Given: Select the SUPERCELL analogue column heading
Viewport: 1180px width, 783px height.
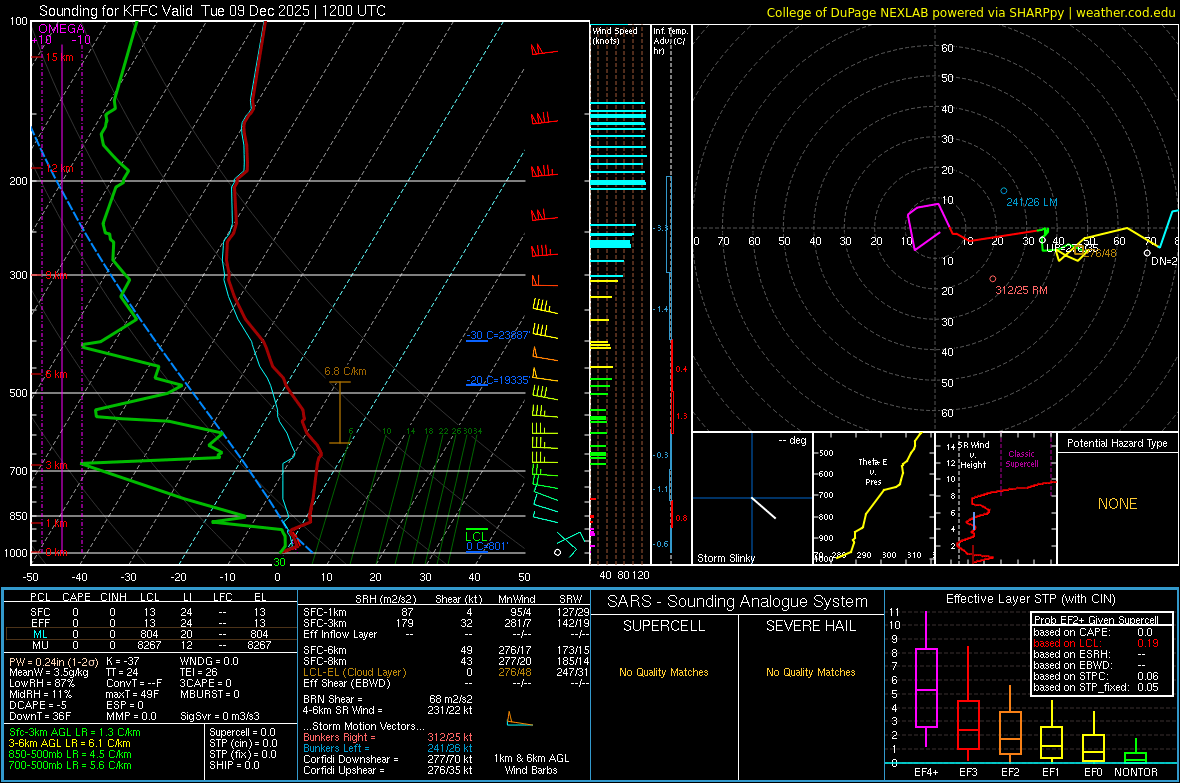Looking at the screenshot, I should (664, 626).
